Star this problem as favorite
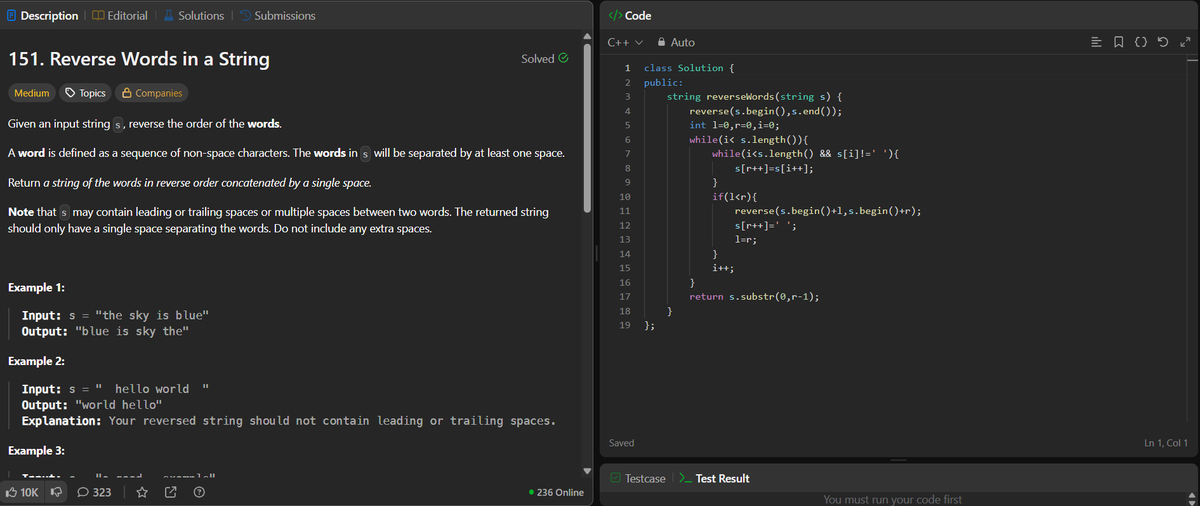The width and height of the screenshot is (1200, 506). pyautogui.click(x=142, y=492)
